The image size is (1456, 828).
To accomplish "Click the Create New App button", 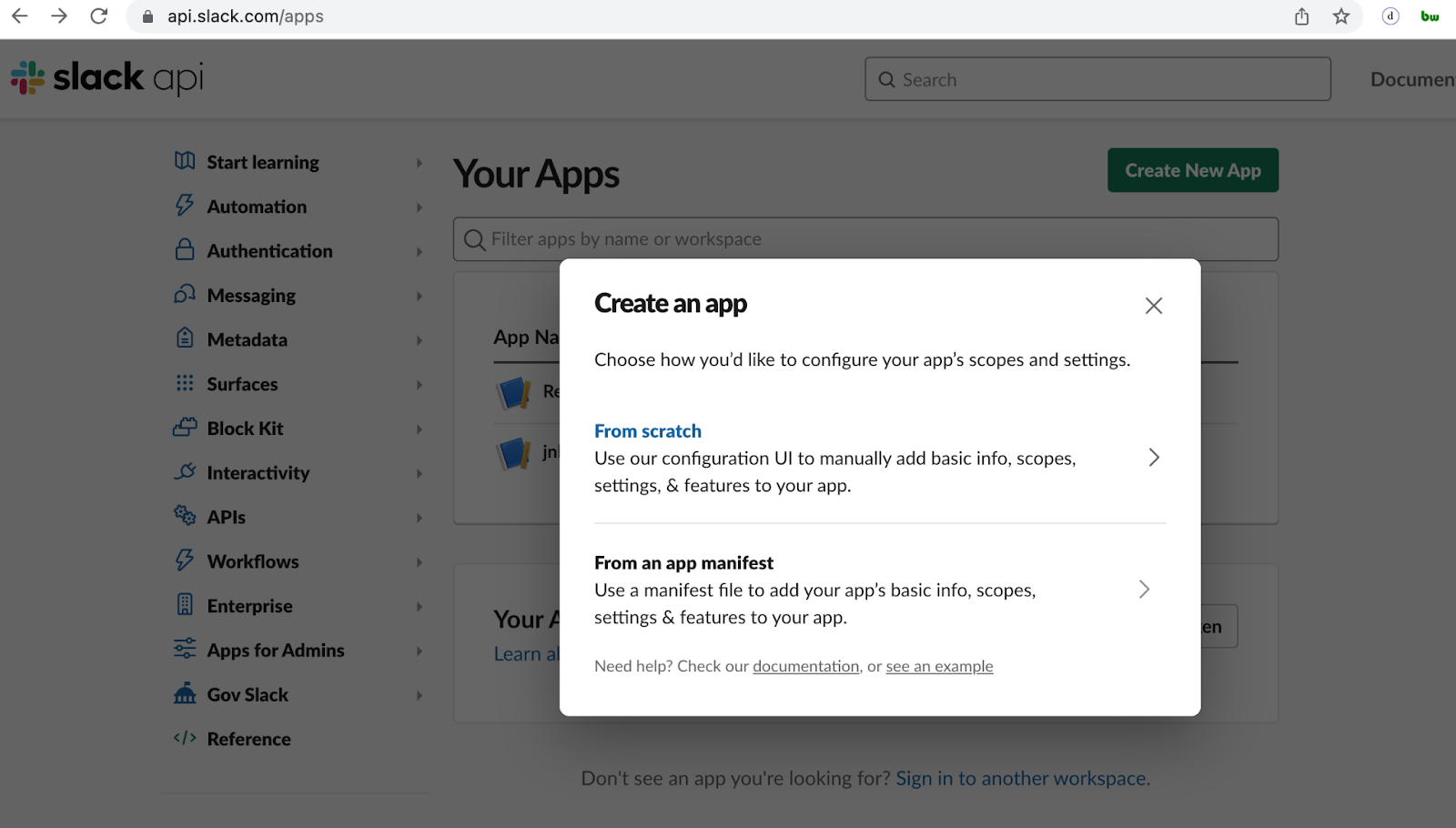I will point(1193,170).
